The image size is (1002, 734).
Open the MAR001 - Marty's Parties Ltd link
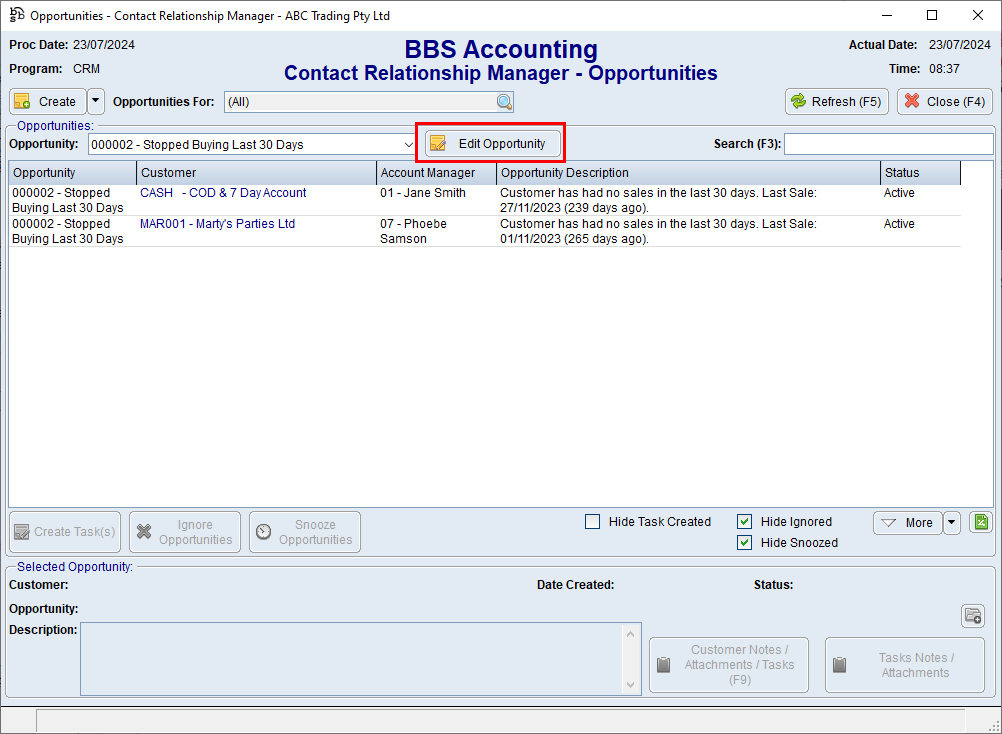click(x=217, y=224)
